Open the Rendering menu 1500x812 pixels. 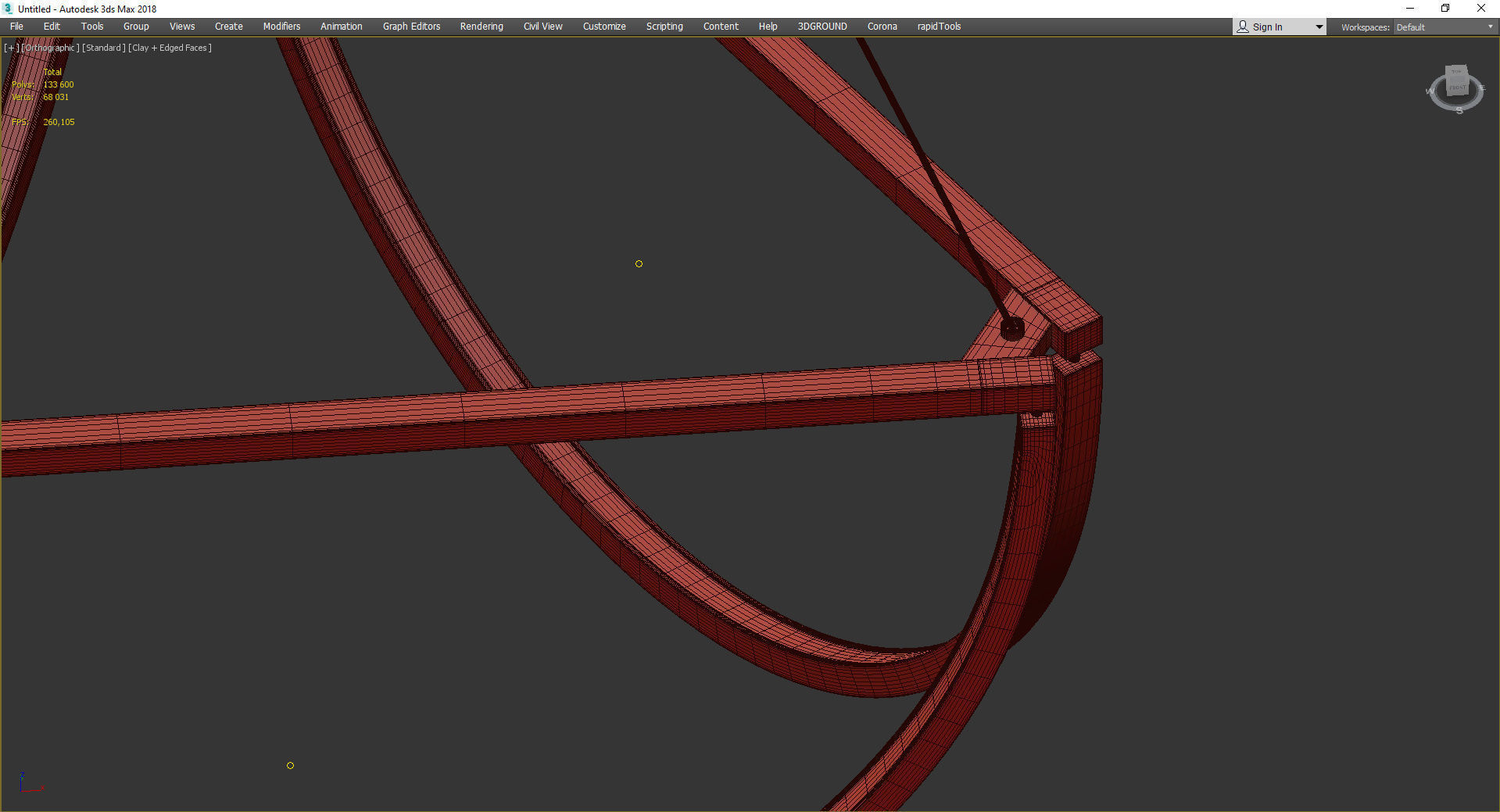481,27
